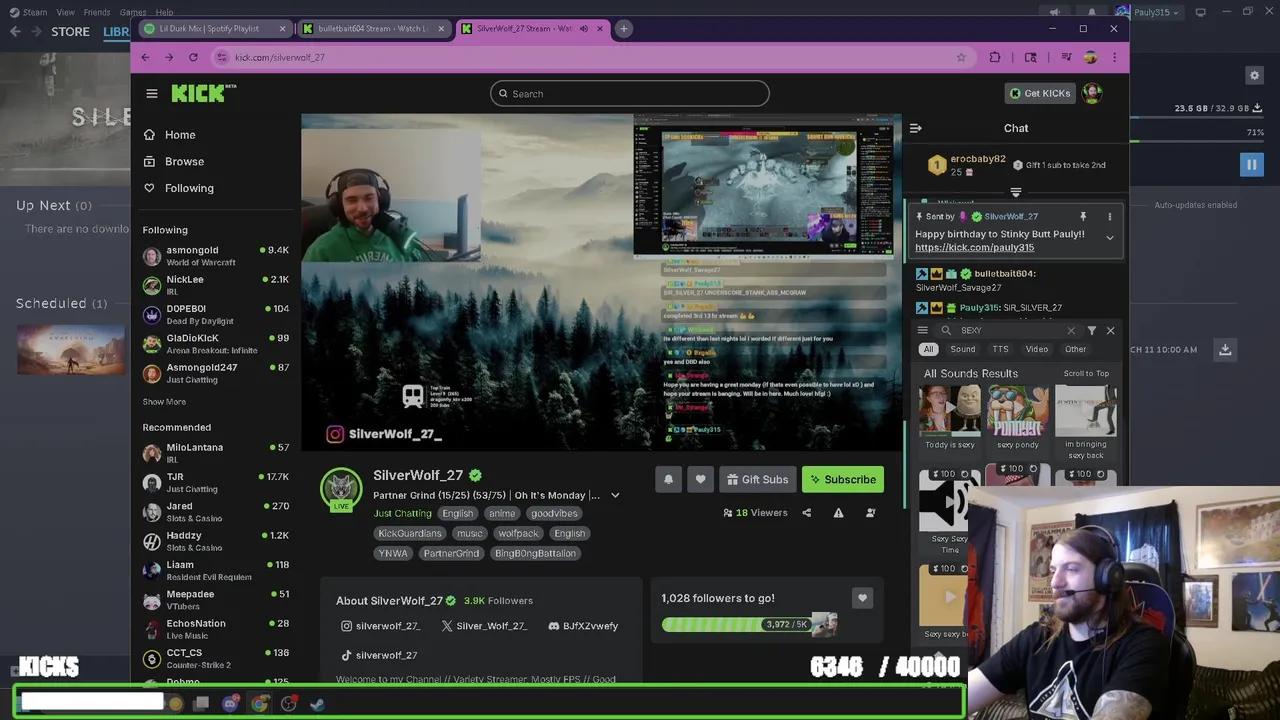Screen dimensions: 1280x720
Task: Open the Just Chatting category link
Action: click(402, 513)
